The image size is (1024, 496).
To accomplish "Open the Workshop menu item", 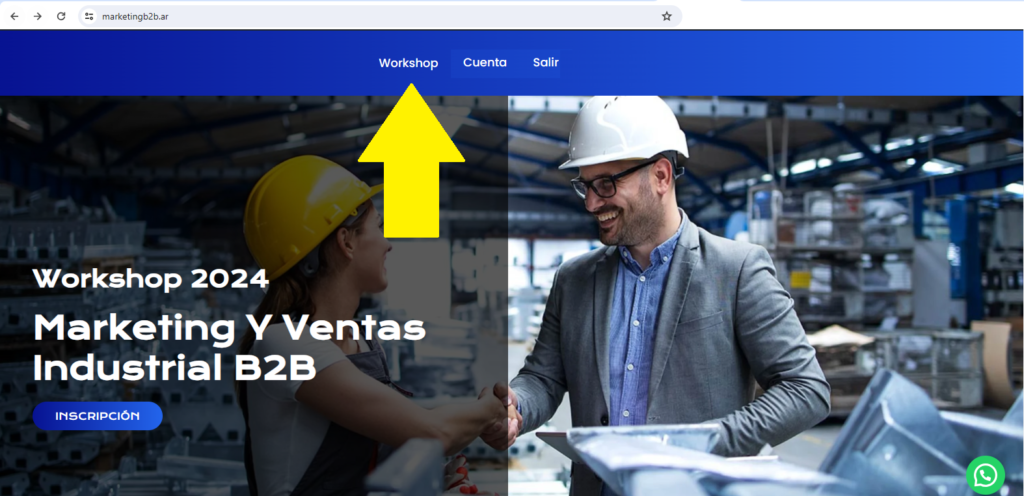I will pos(408,63).
